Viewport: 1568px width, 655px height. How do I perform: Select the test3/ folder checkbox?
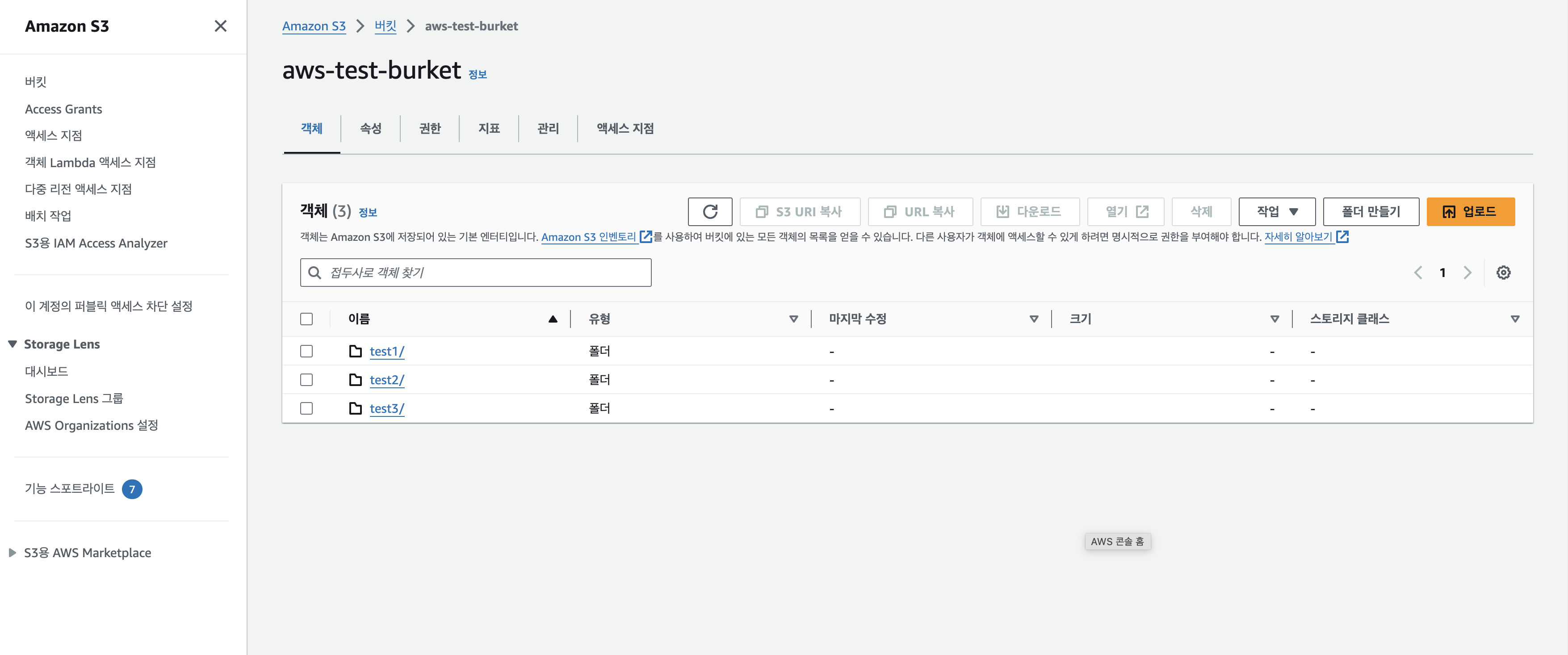click(x=306, y=408)
